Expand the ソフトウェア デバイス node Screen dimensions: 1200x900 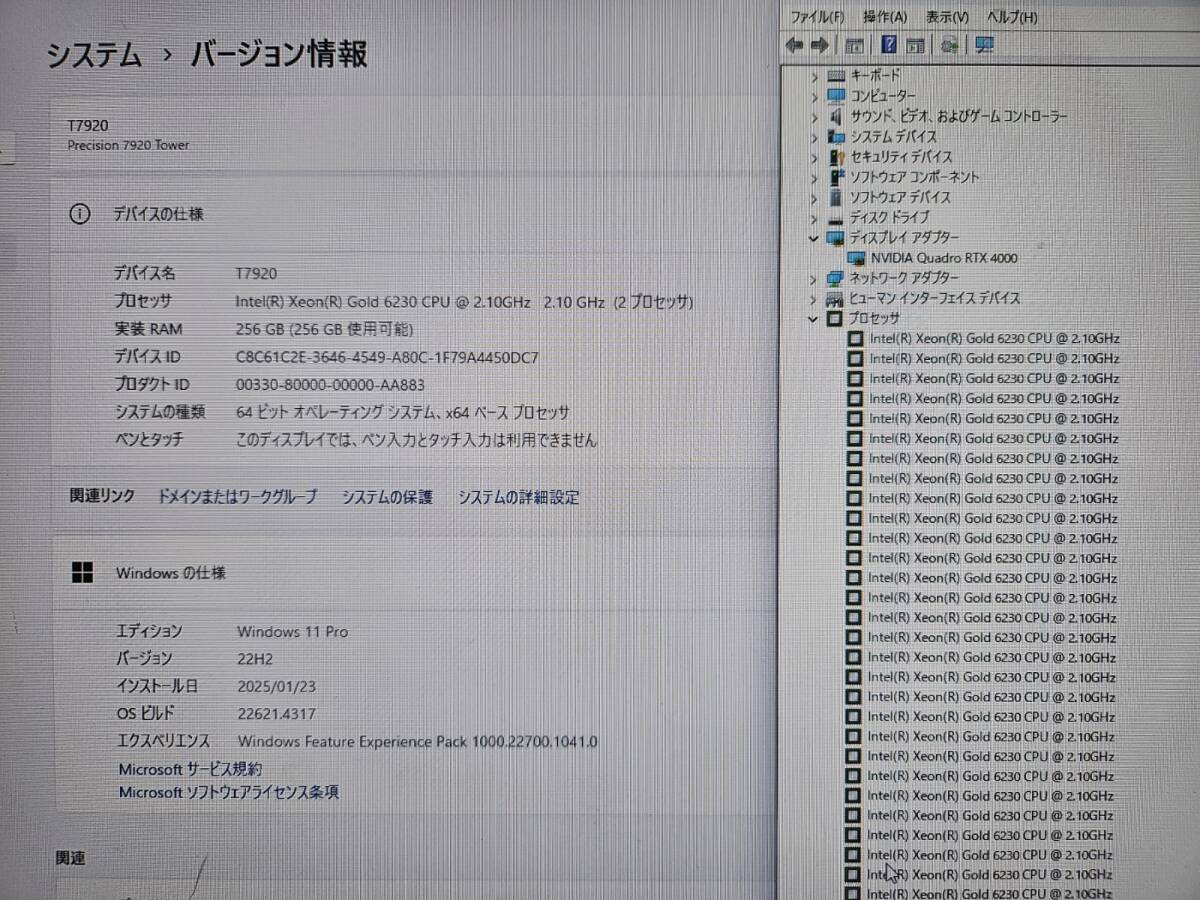tap(815, 197)
